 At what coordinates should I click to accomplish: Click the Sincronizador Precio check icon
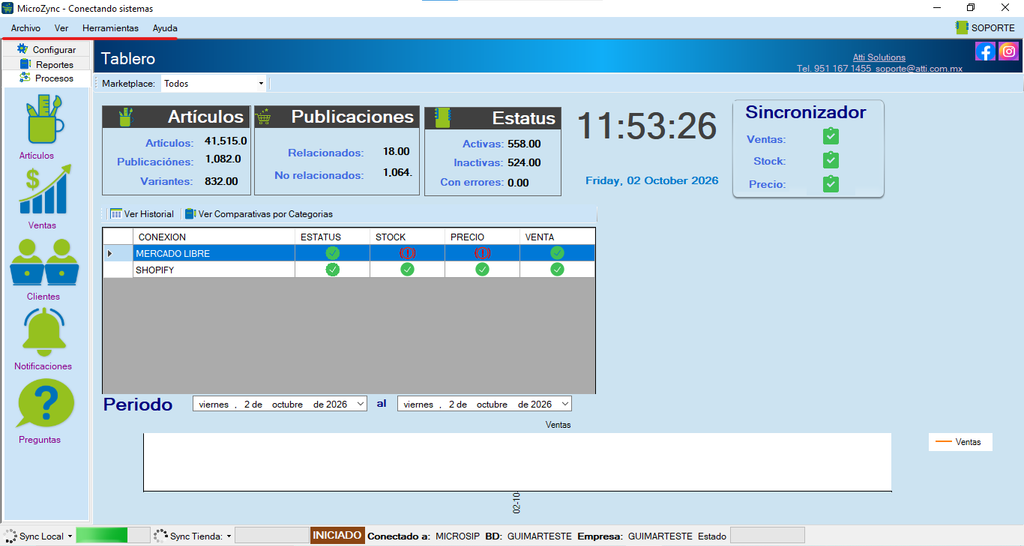[x=831, y=184]
